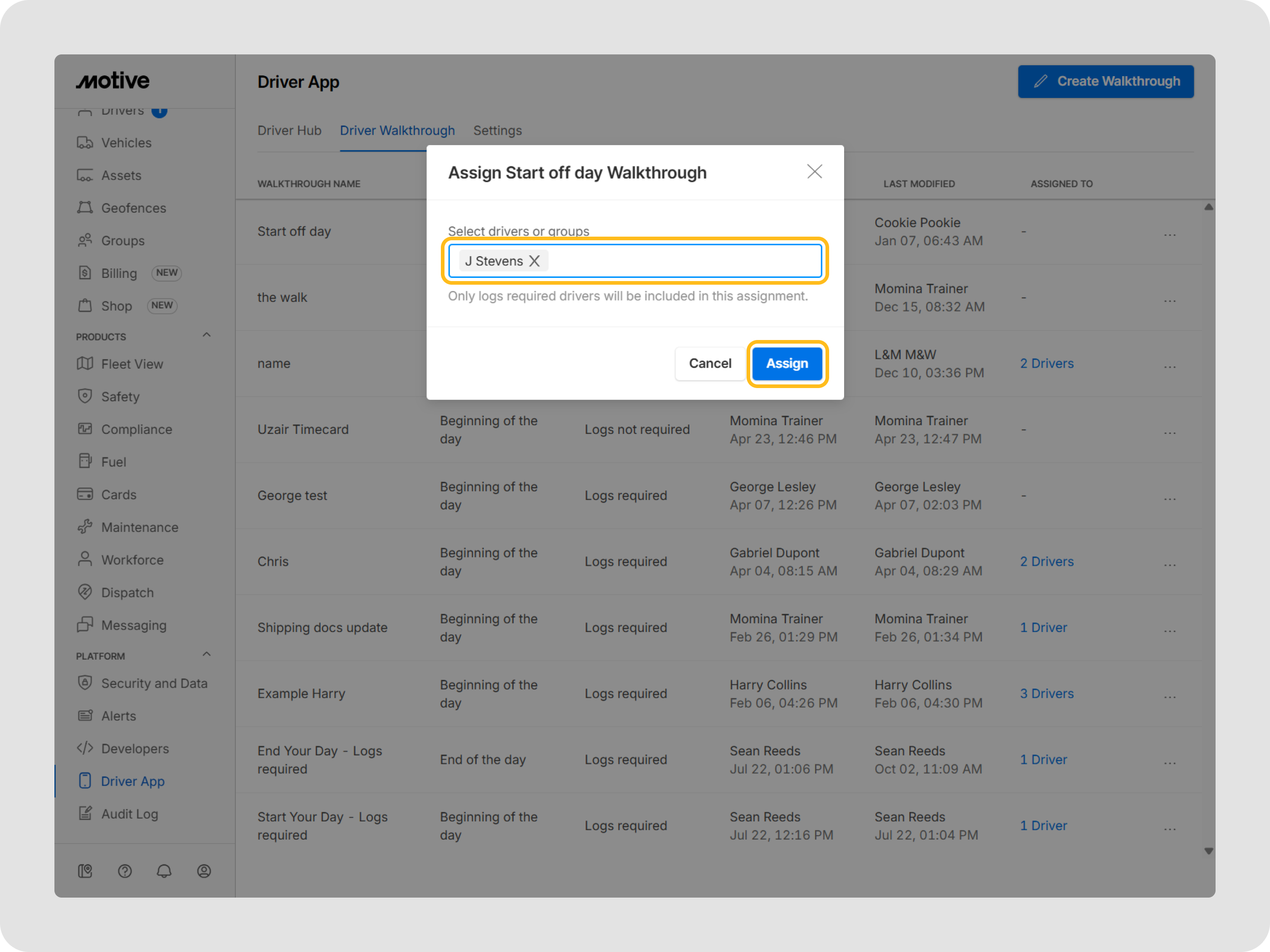Click the Assign button

pyautogui.click(x=786, y=363)
